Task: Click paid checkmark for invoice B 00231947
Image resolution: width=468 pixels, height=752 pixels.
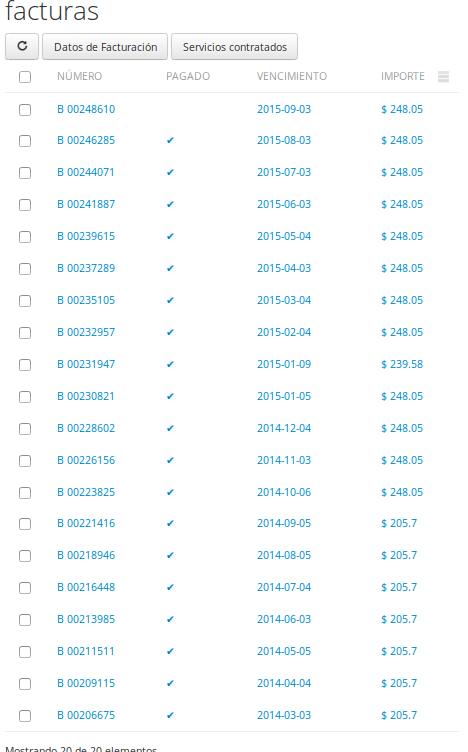Action: (x=170, y=364)
